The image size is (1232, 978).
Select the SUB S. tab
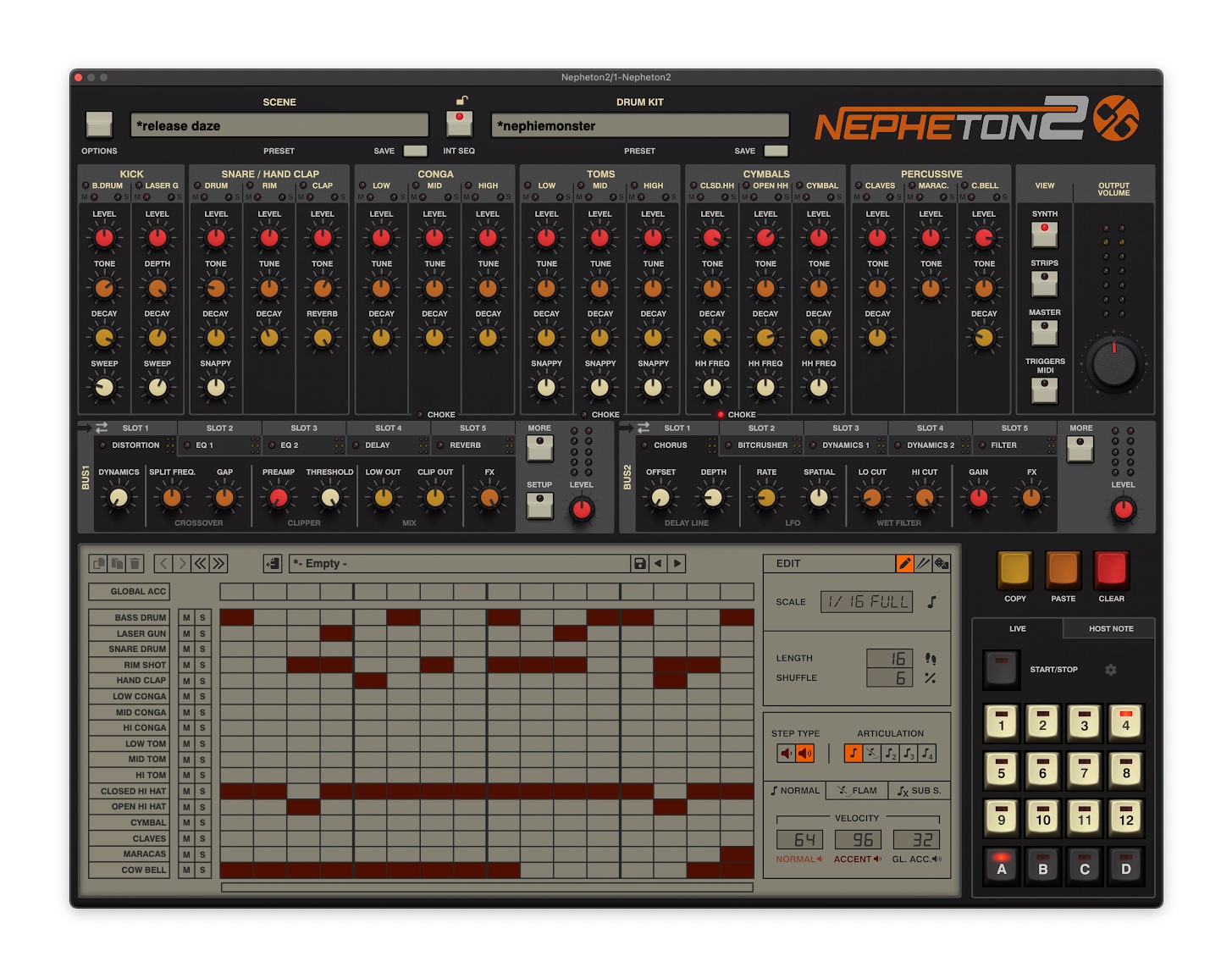[920, 791]
